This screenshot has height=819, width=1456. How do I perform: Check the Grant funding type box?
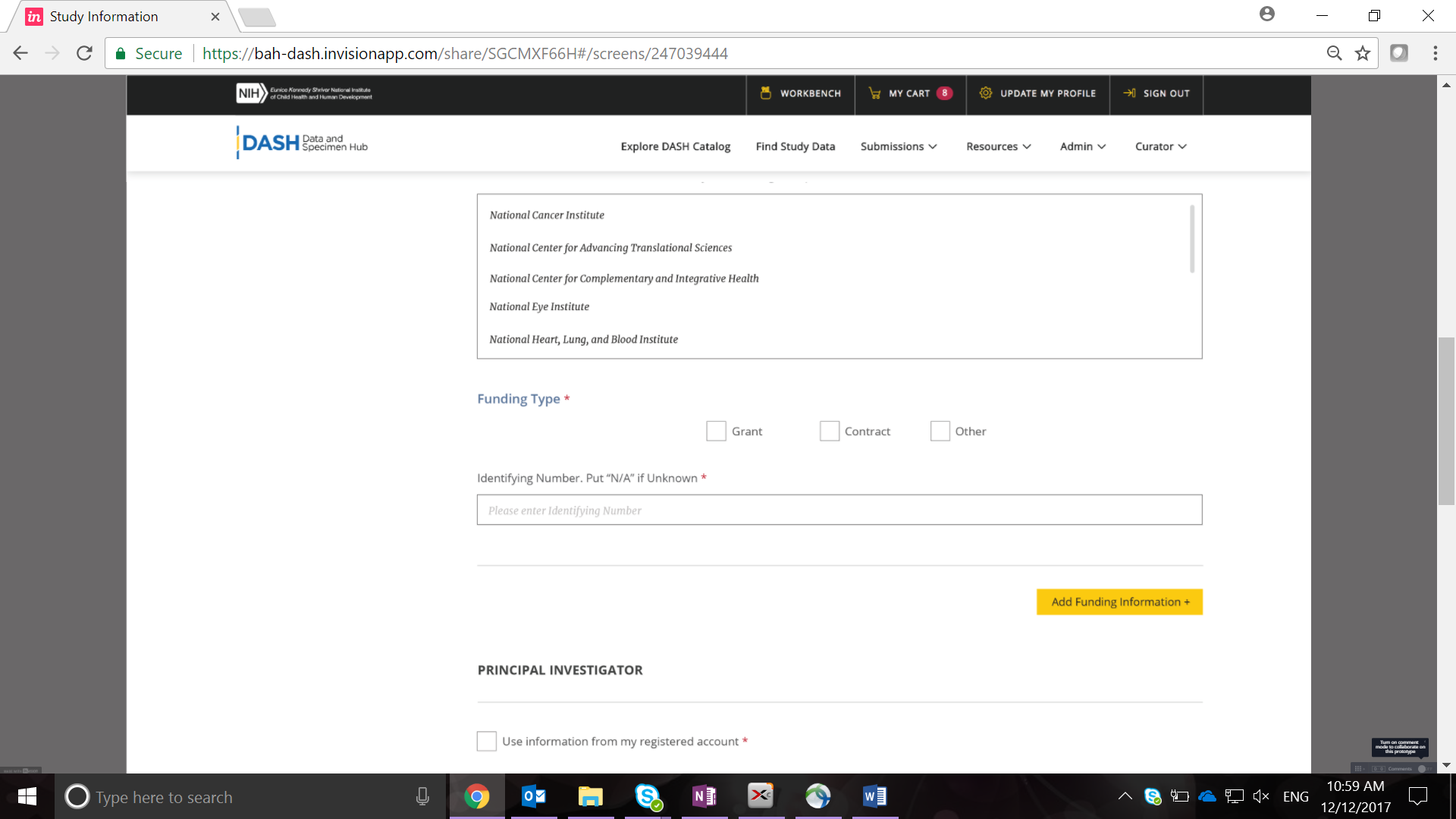pos(716,431)
